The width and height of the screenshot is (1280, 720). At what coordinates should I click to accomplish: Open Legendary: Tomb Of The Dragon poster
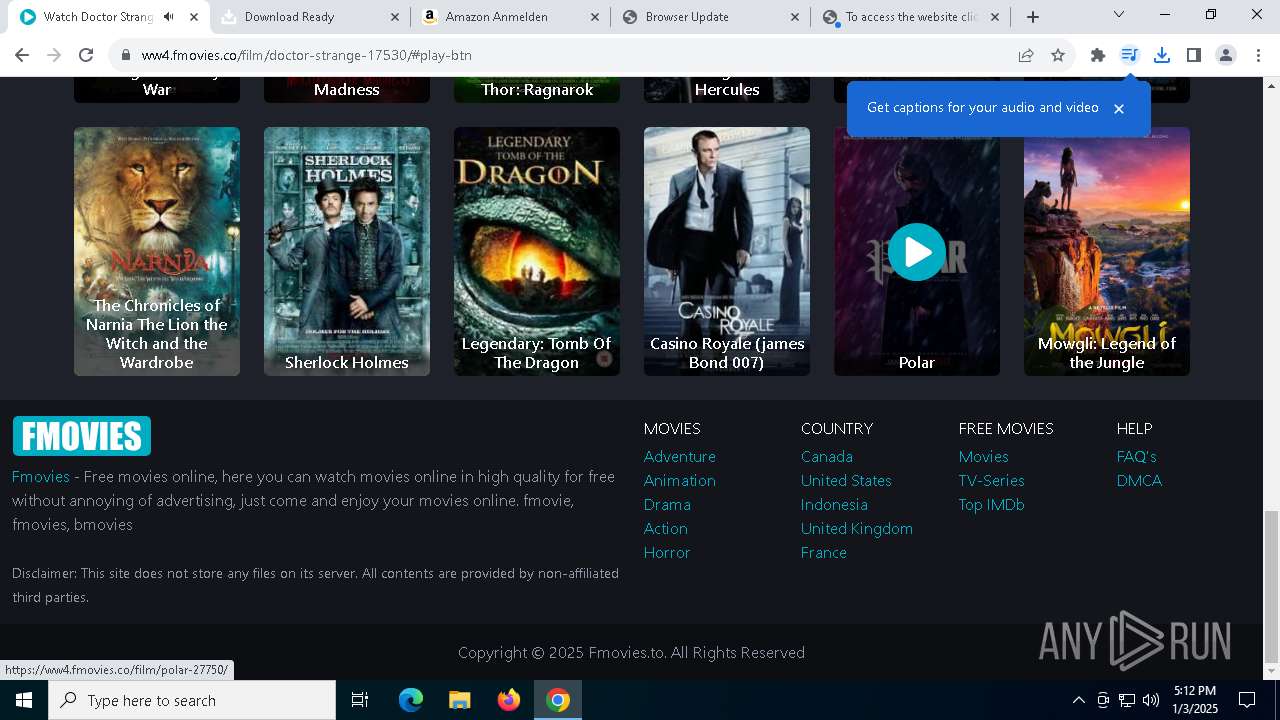tap(537, 251)
